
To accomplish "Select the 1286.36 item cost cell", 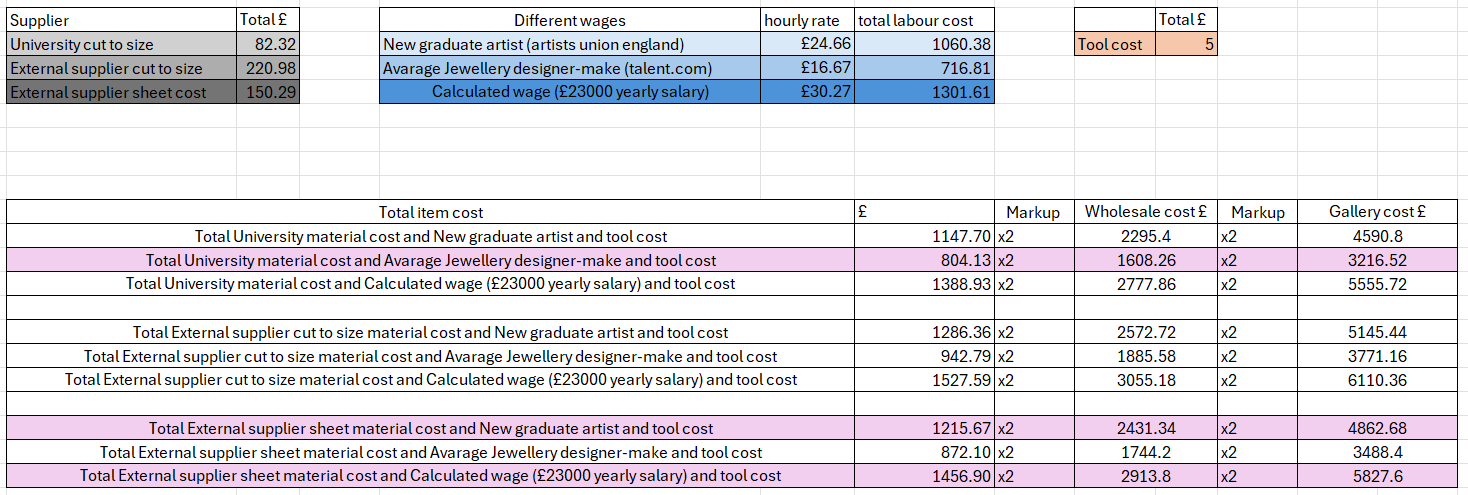I will (925, 332).
